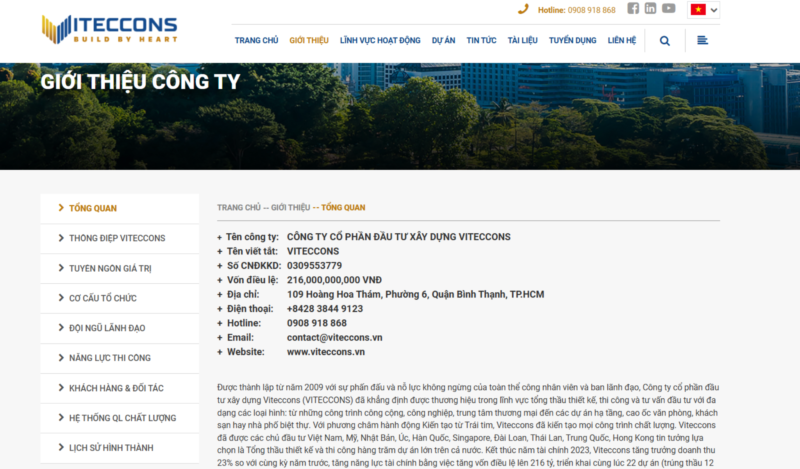The height and width of the screenshot is (469, 800).
Task: Click chevron beside THÔNG ĐIỆP VITECCONS
Action: 61,238
